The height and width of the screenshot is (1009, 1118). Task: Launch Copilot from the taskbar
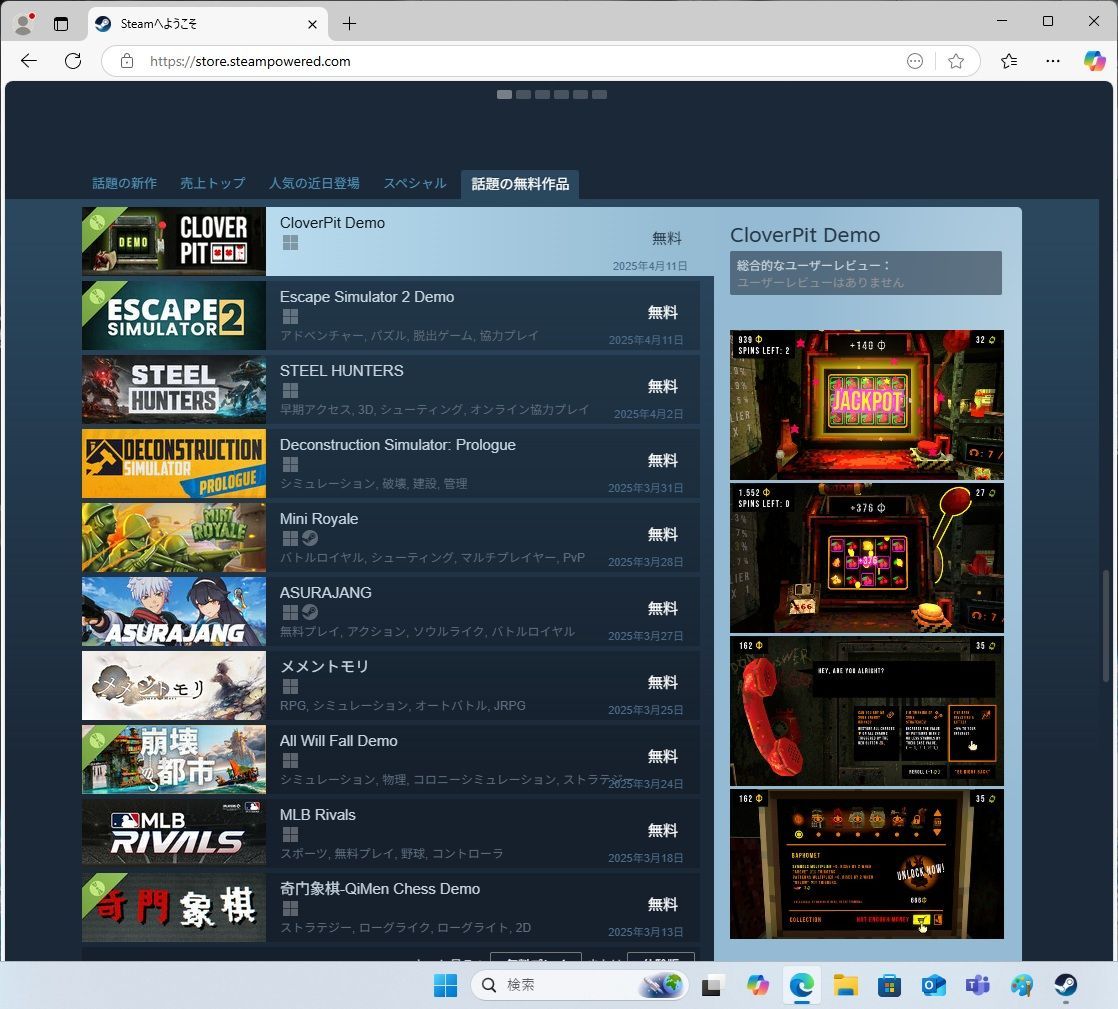click(757, 985)
